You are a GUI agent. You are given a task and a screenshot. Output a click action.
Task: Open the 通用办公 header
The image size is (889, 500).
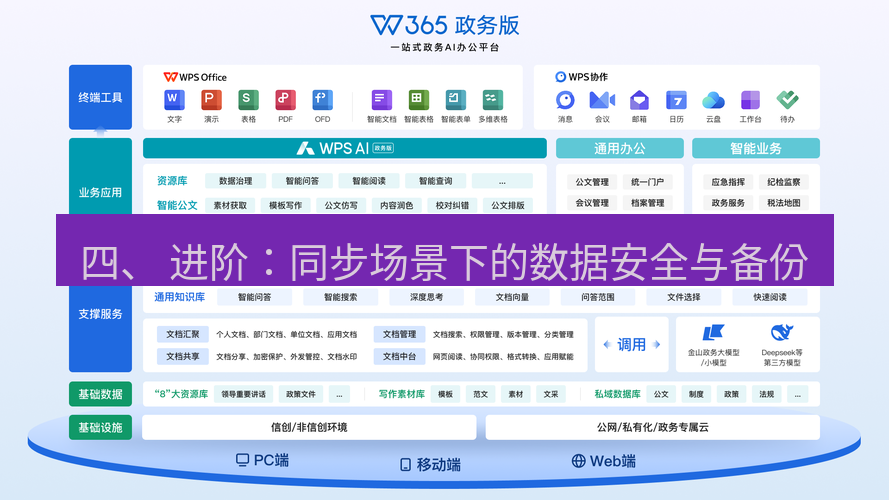point(620,148)
